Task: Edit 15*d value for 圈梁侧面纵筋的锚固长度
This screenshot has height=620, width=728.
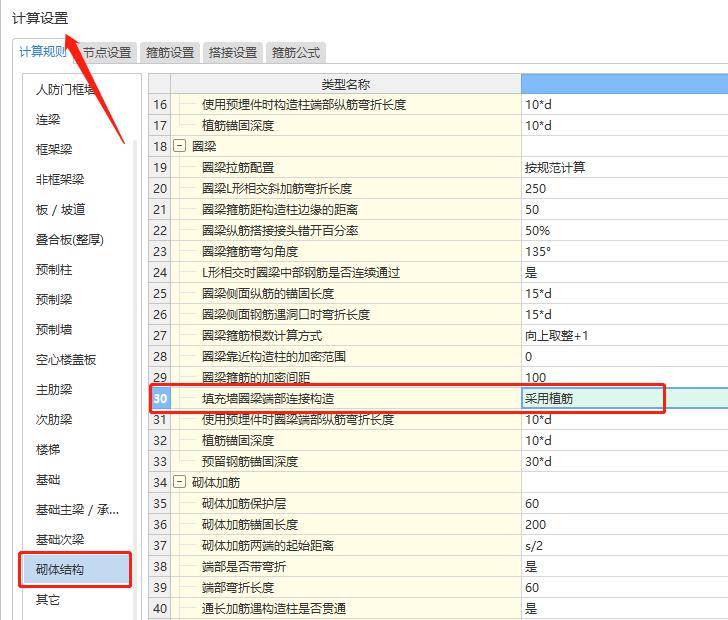Action: (x=624, y=294)
